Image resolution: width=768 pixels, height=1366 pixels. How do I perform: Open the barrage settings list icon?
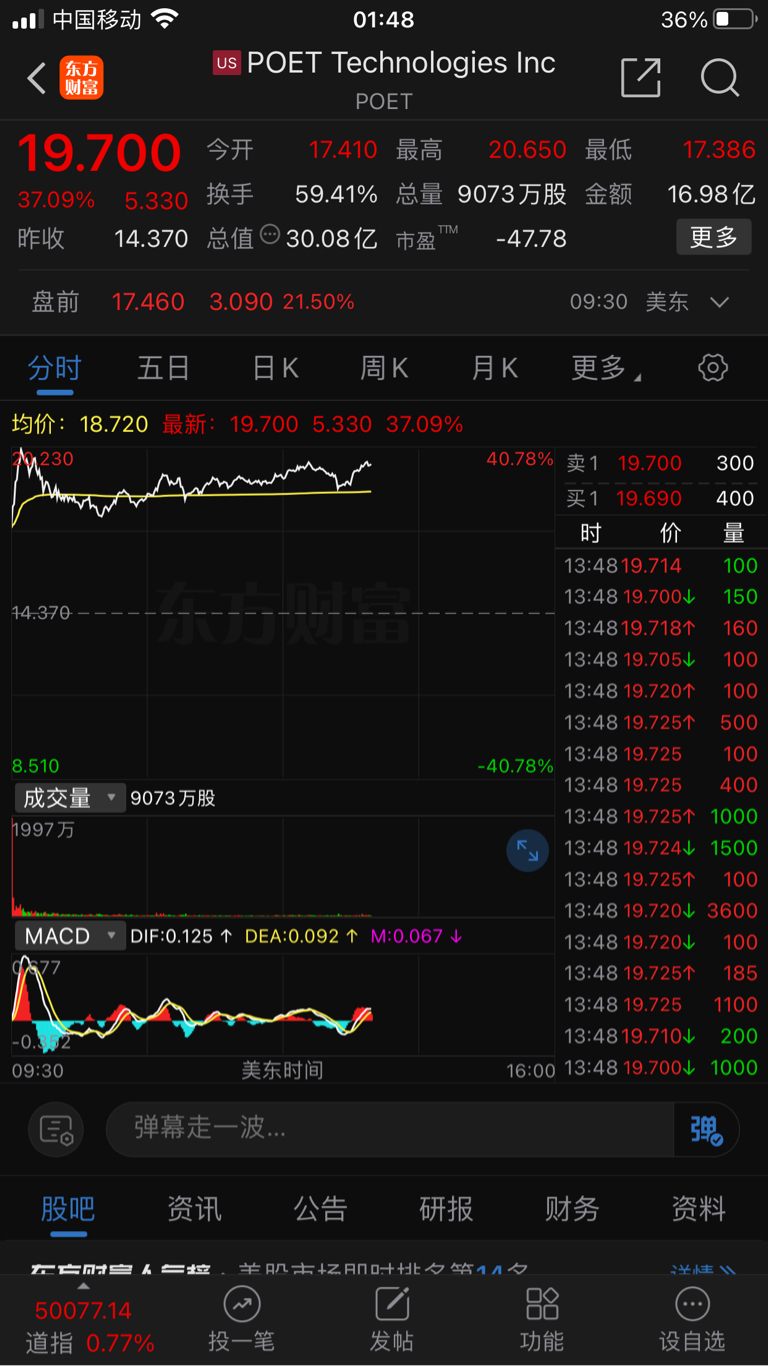pos(57,1130)
